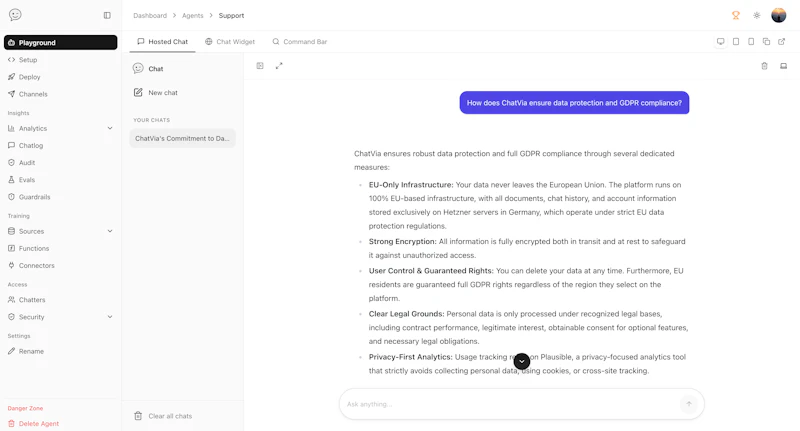Expand the Security chevron

coord(110,317)
